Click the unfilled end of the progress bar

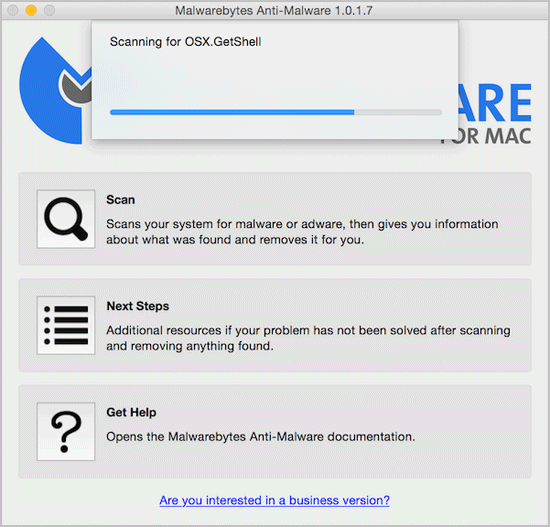[x=398, y=112]
